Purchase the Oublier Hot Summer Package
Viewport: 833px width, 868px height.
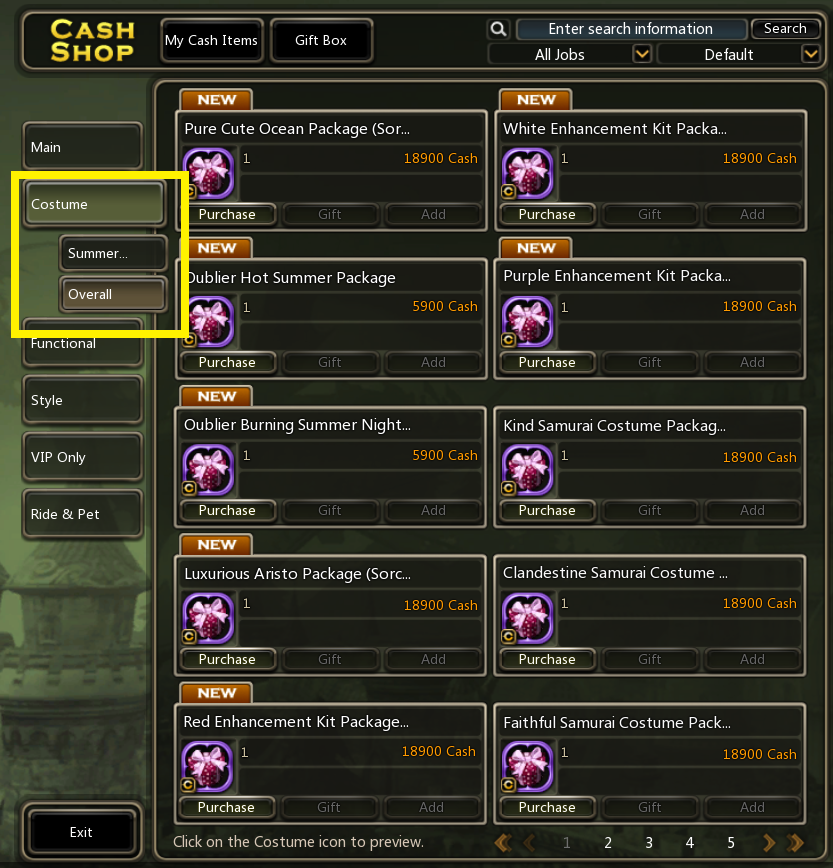click(x=228, y=362)
